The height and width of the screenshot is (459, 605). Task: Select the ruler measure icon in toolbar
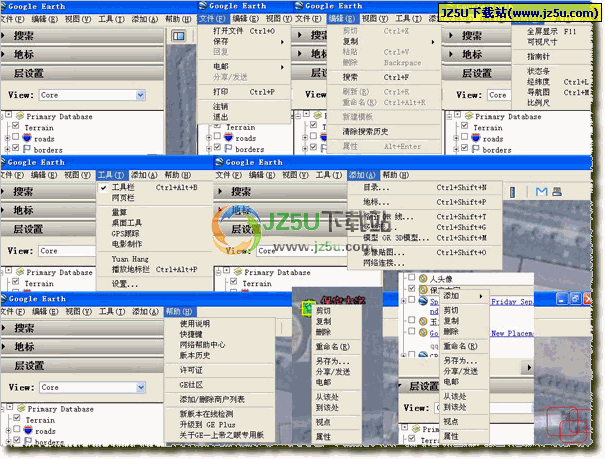512,192
